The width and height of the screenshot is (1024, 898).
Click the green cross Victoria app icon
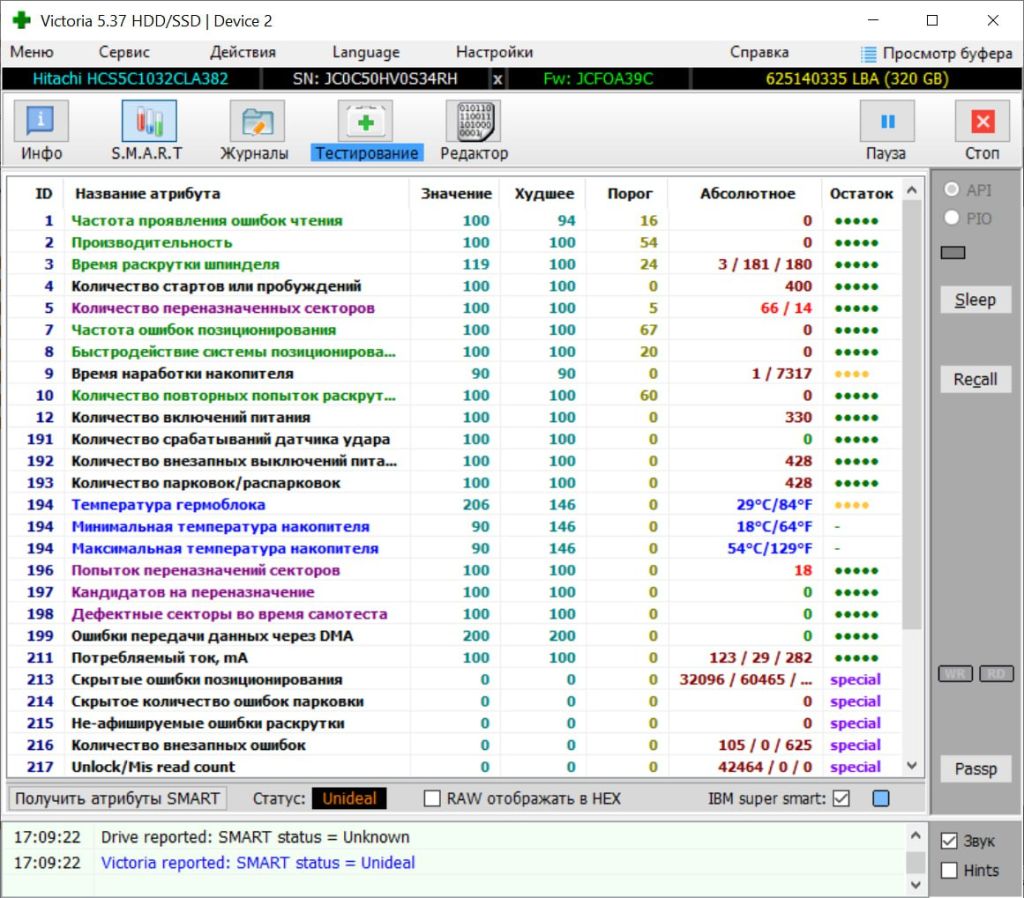point(22,20)
